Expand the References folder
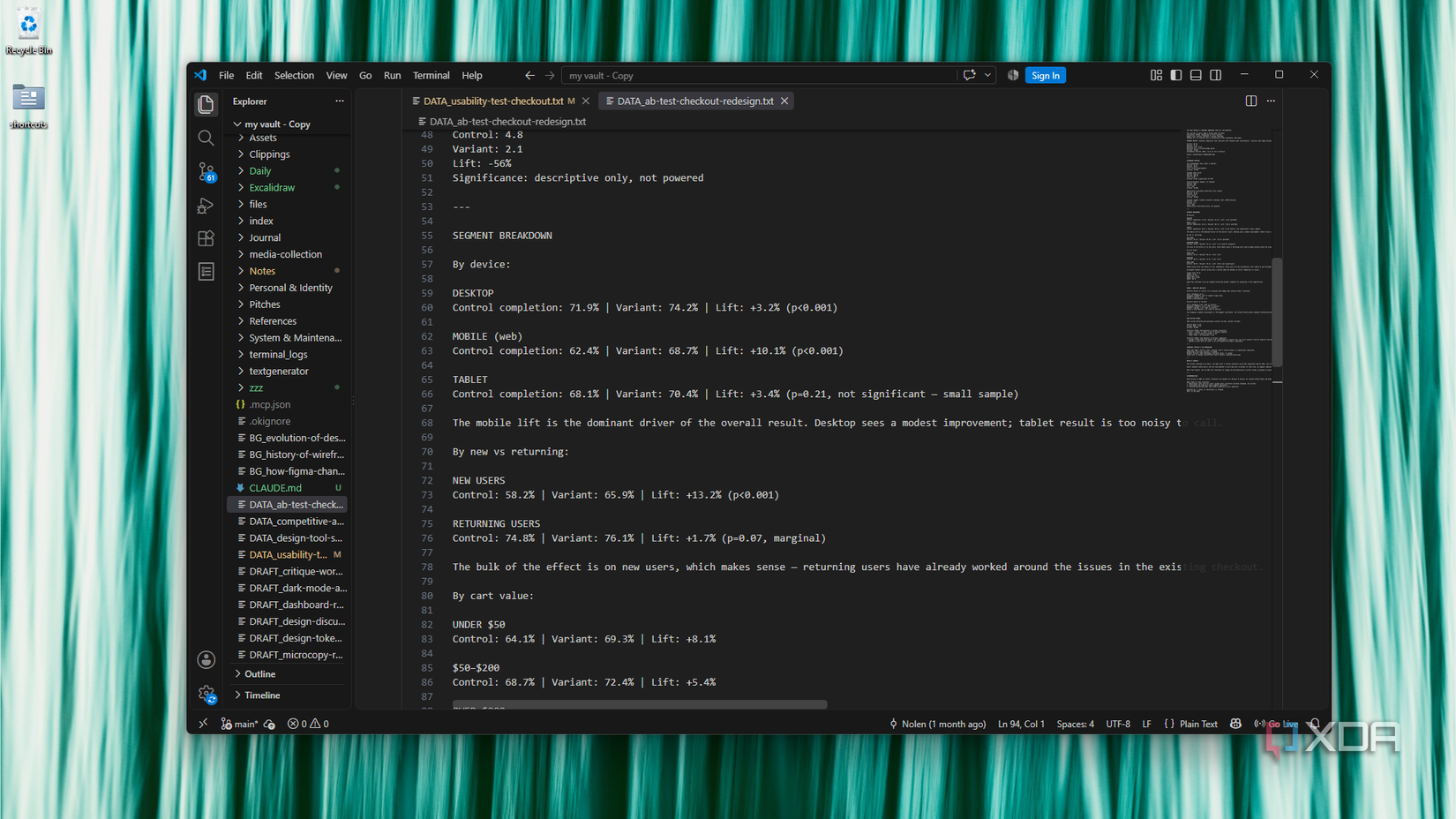Image resolution: width=1456 pixels, height=819 pixels. click(289, 321)
